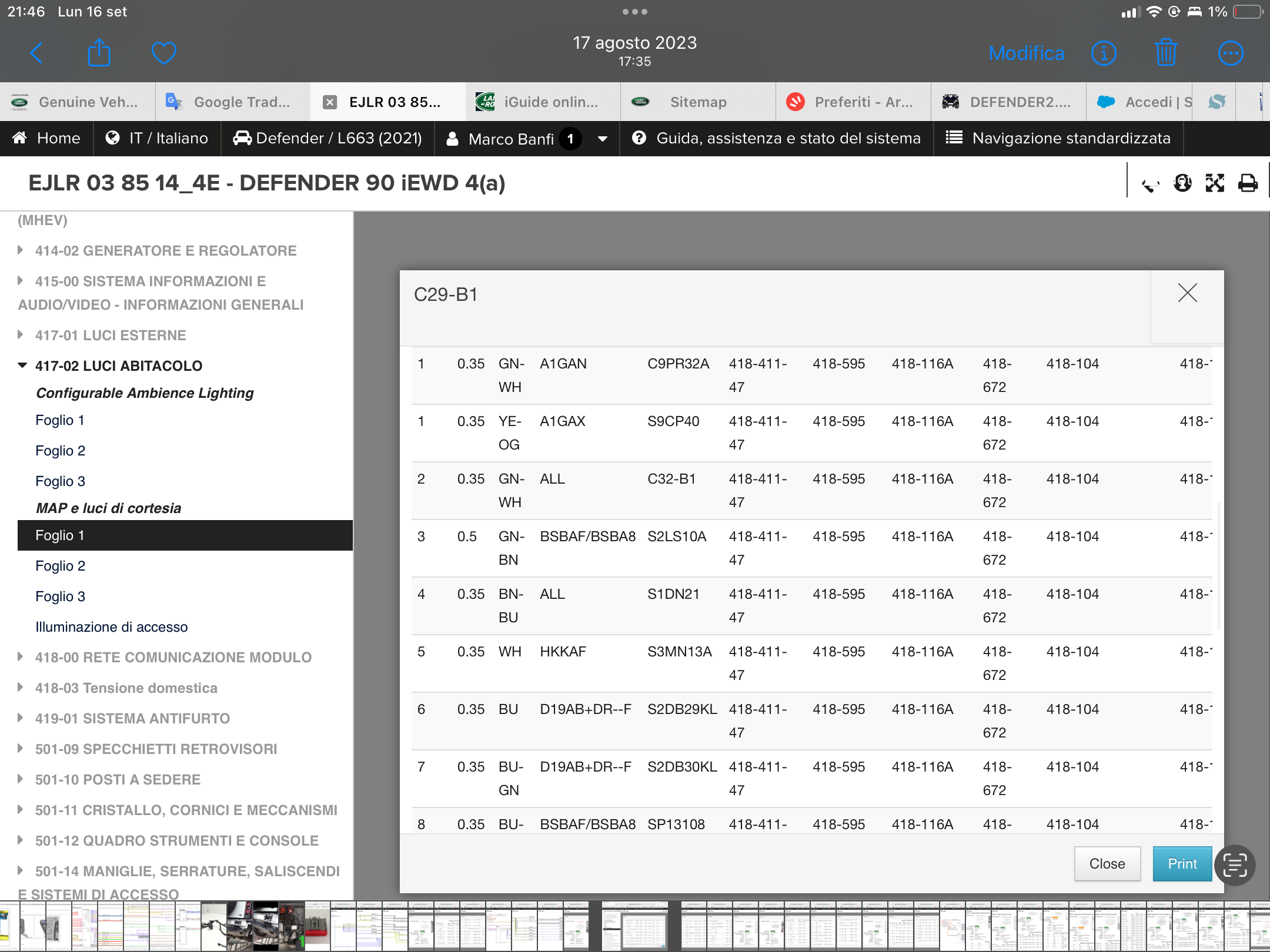Click C9PR32A cell in table
Screen dimensions: 1270x952
(x=679, y=364)
